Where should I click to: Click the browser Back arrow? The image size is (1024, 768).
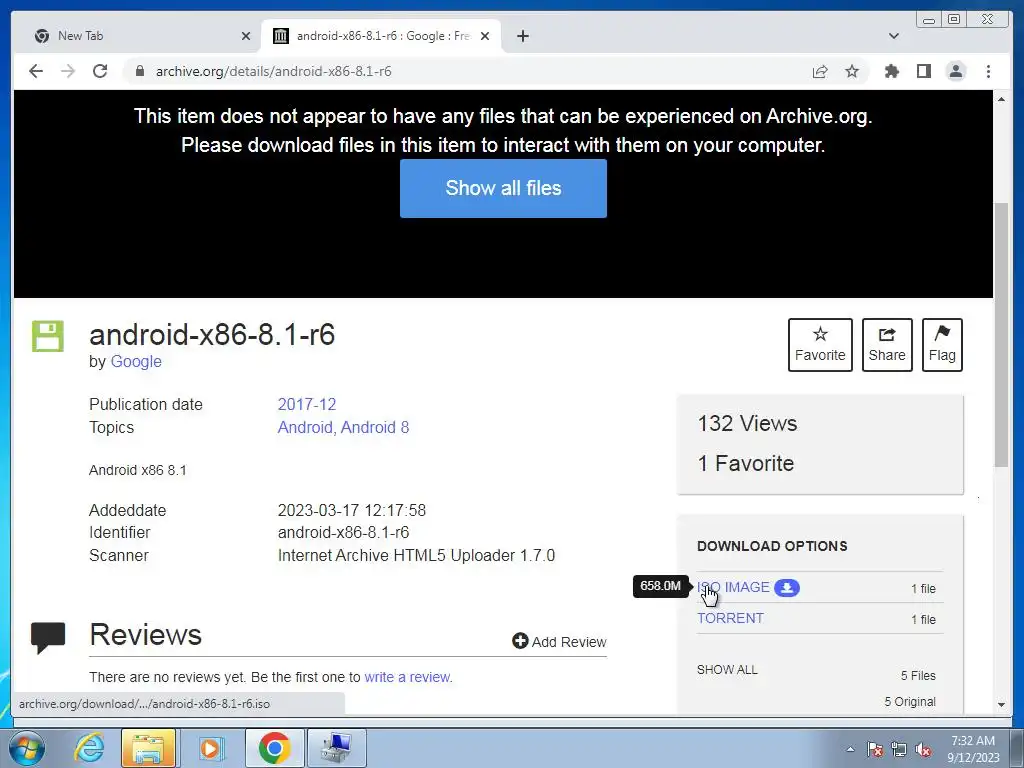tap(36, 71)
